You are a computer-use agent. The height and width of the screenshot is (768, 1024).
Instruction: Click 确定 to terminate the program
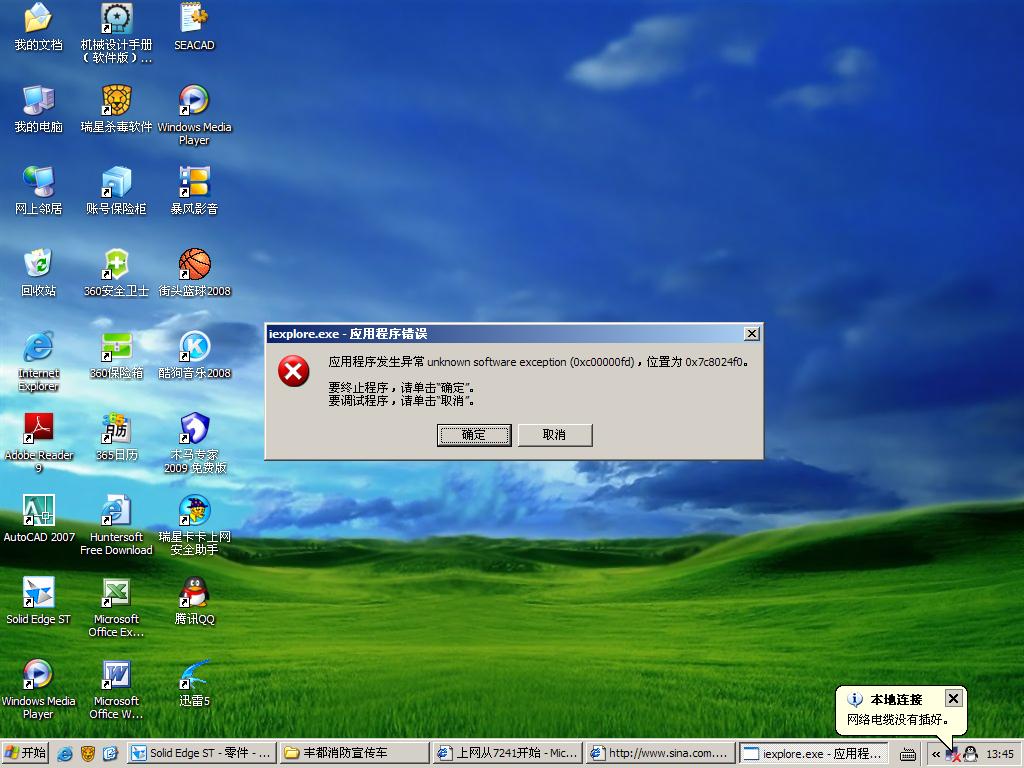473,435
